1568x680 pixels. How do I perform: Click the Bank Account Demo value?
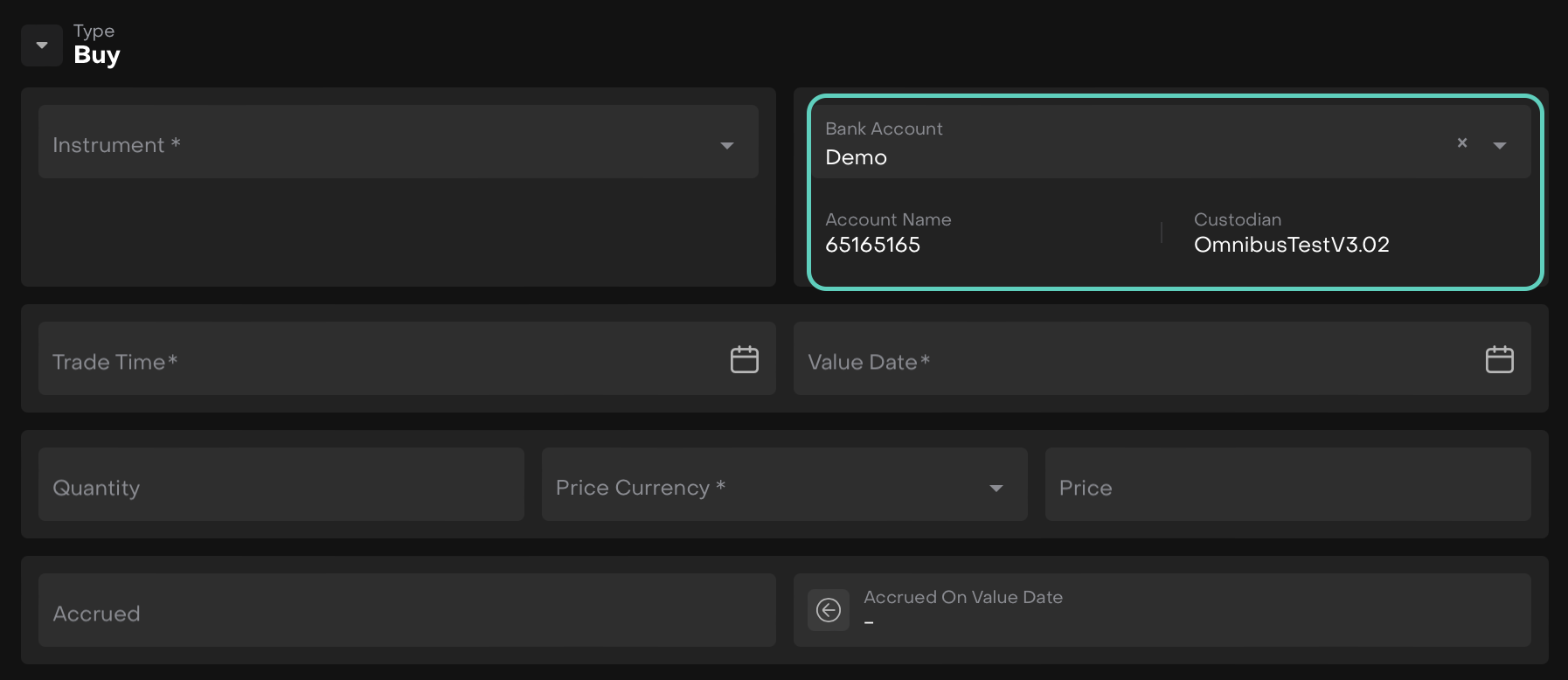(x=856, y=157)
